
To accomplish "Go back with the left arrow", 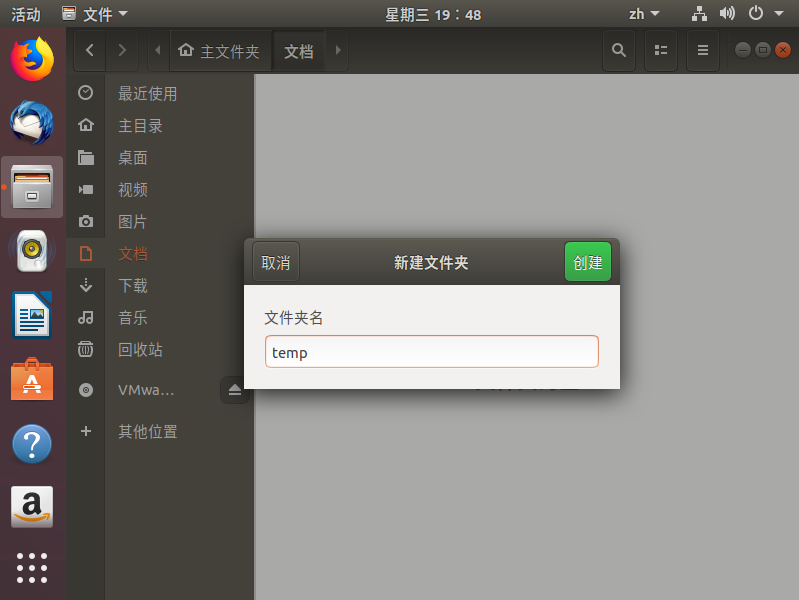I will 90,50.
